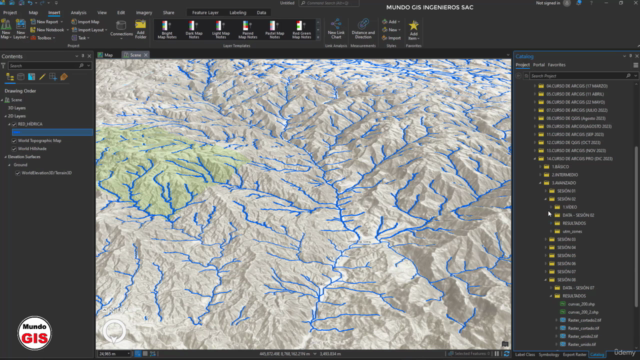
Task: Click the scene navigator compass control
Action: pyautogui.click(x=114, y=331)
